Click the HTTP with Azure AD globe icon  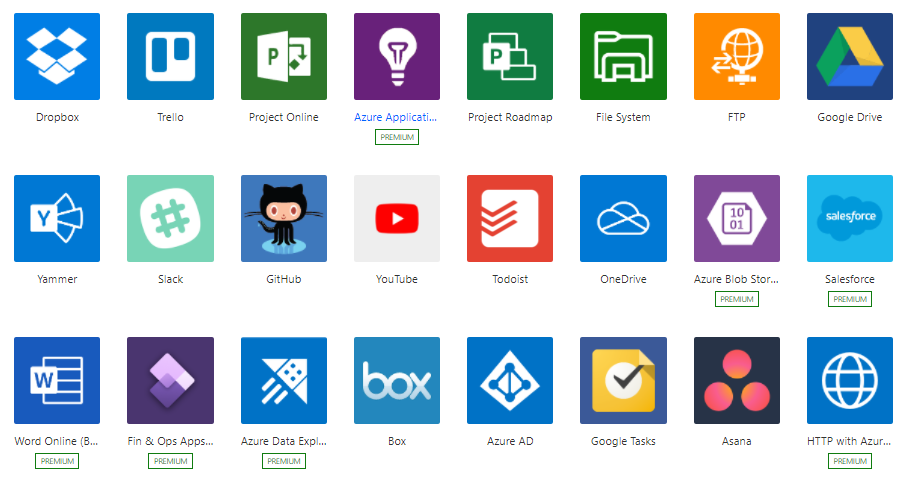tap(850, 380)
